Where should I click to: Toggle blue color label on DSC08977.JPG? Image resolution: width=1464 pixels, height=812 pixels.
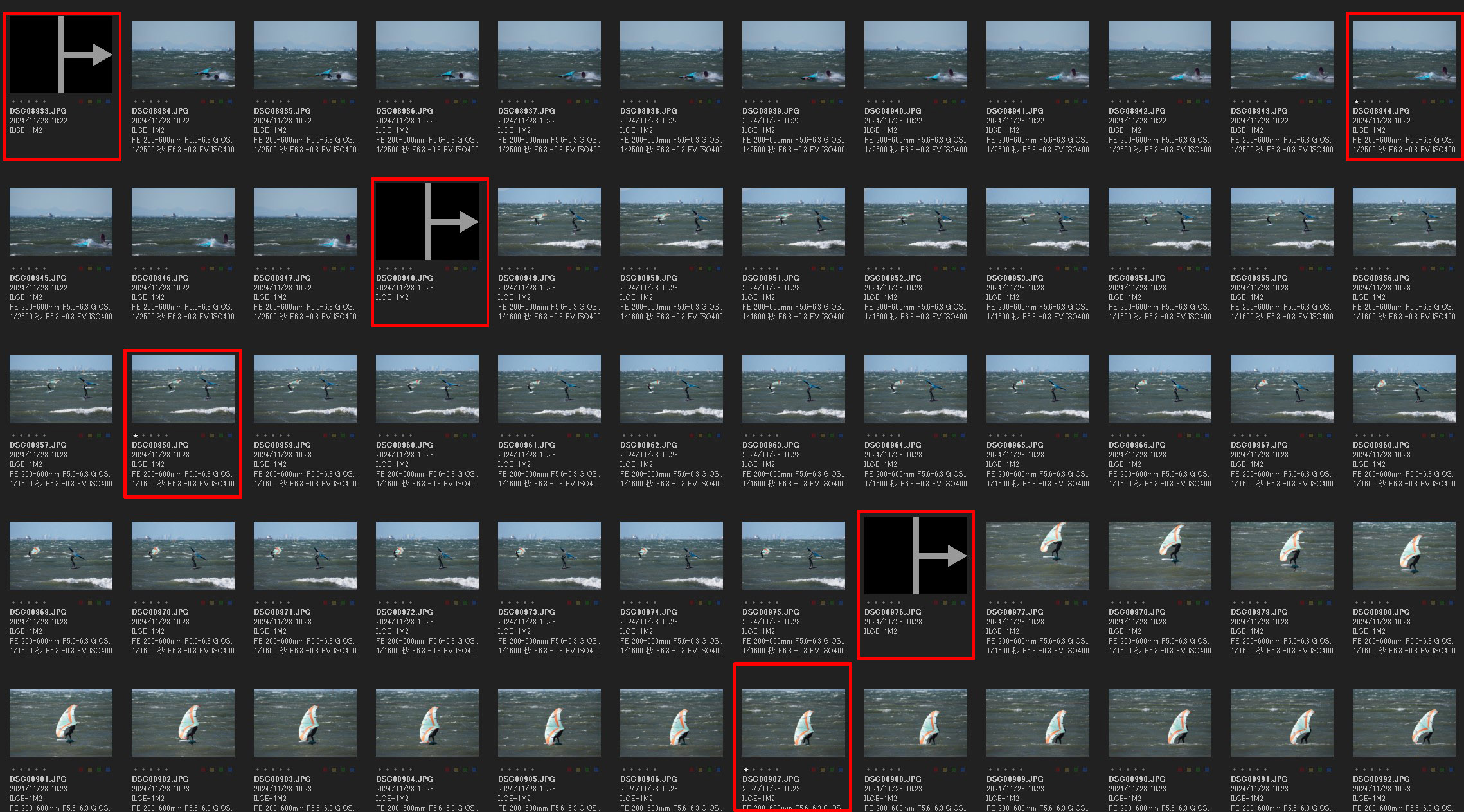[x=1085, y=603]
